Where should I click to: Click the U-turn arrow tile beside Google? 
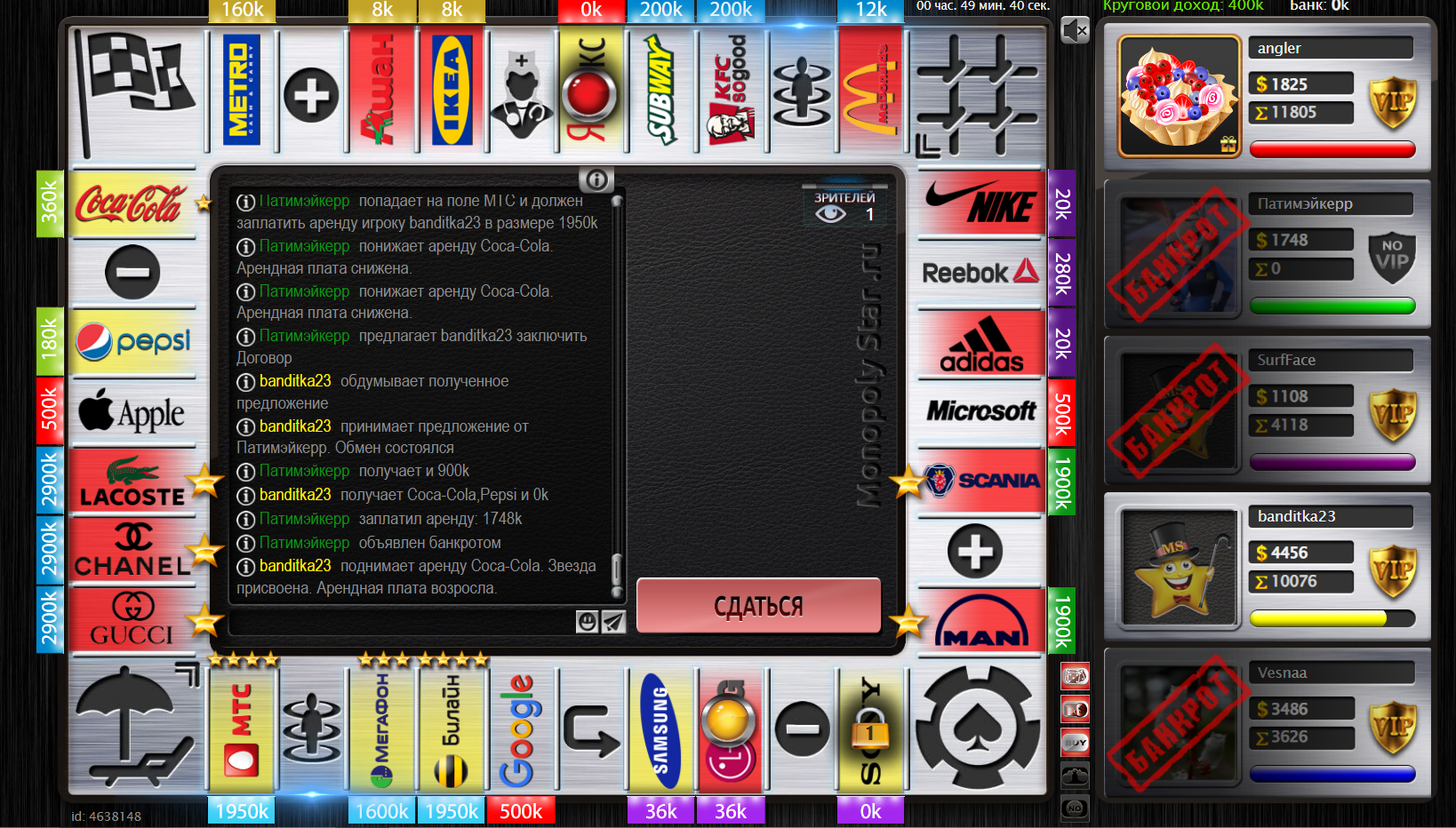tap(590, 730)
